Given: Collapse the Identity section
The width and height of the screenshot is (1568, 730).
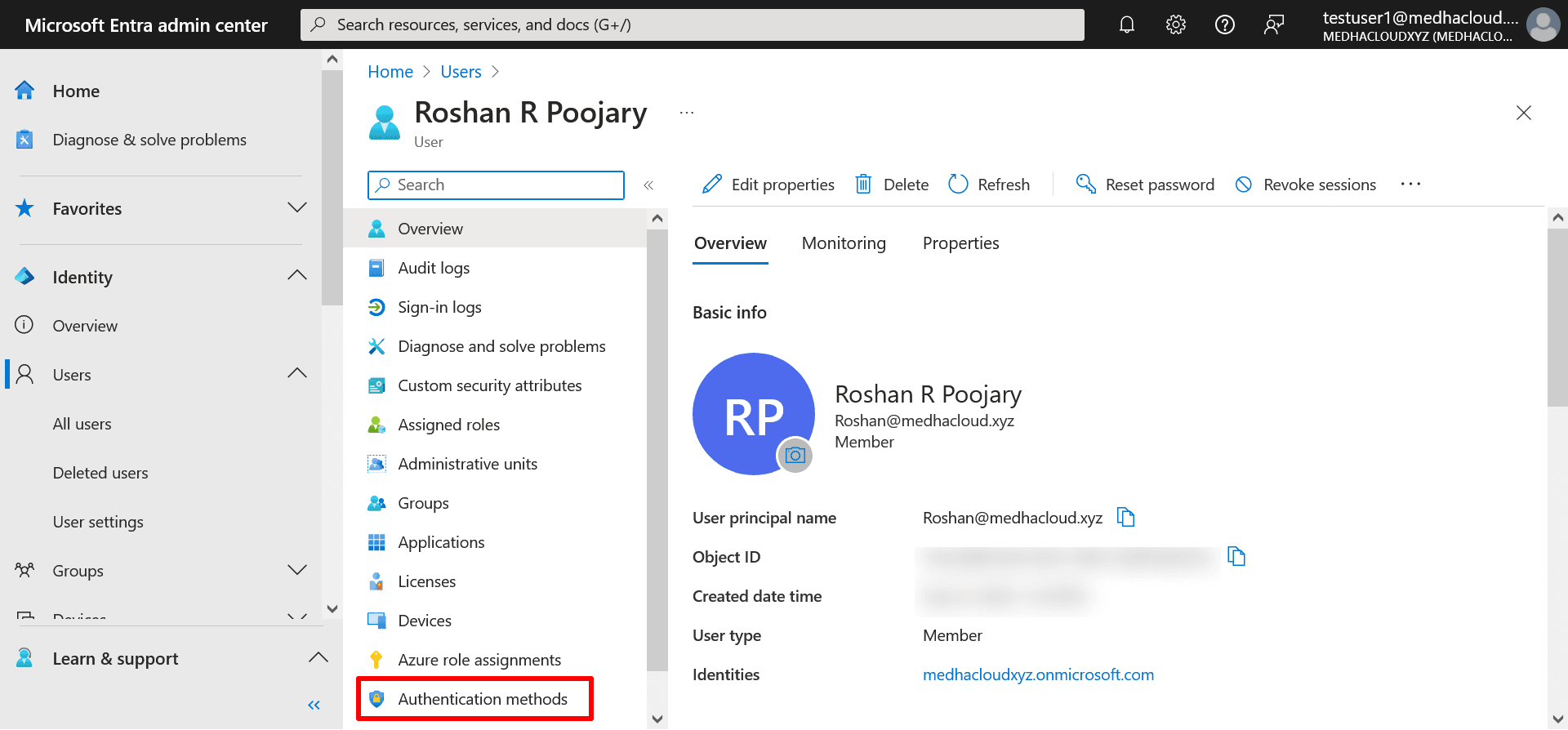Looking at the screenshot, I should click(297, 276).
